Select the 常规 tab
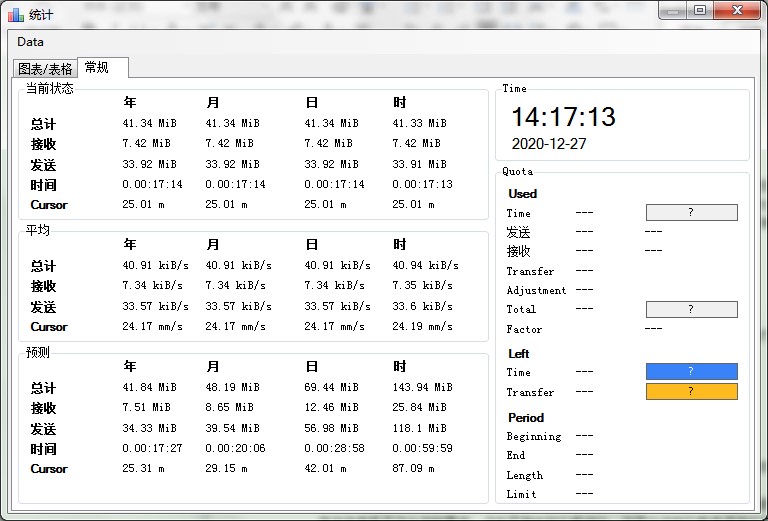The image size is (768, 521). (x=97, y=68)
